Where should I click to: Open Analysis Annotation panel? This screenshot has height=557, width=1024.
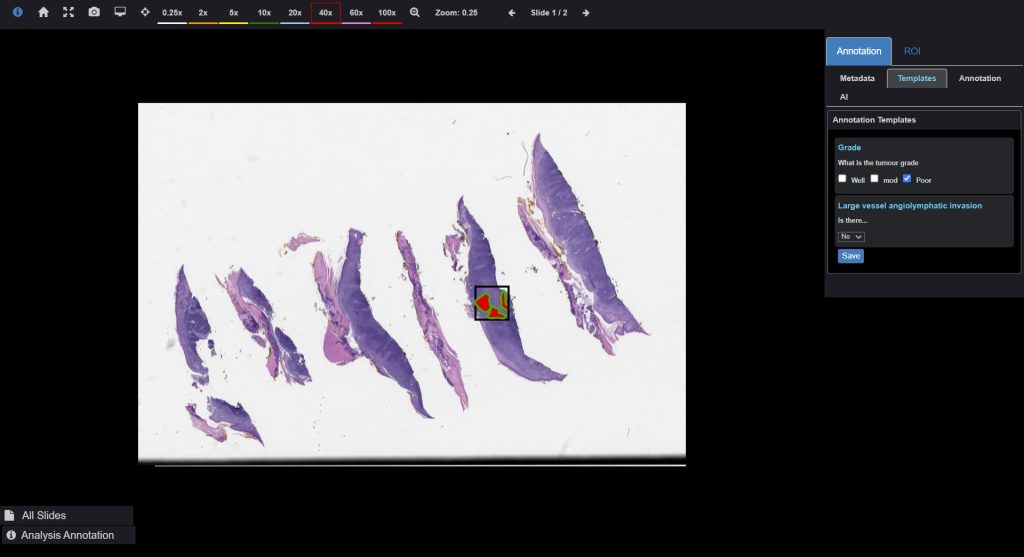click(69, 535)
